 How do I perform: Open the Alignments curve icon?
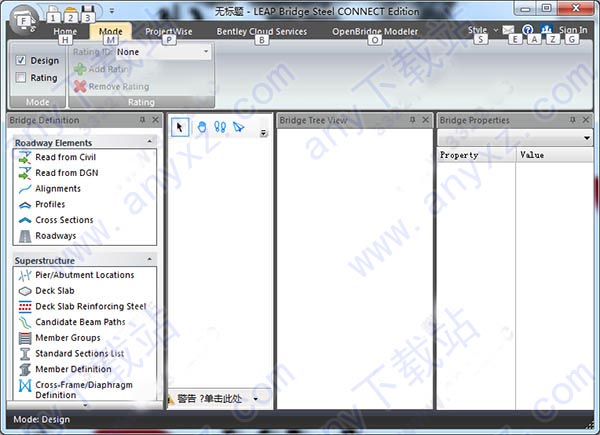pos(25,189)
